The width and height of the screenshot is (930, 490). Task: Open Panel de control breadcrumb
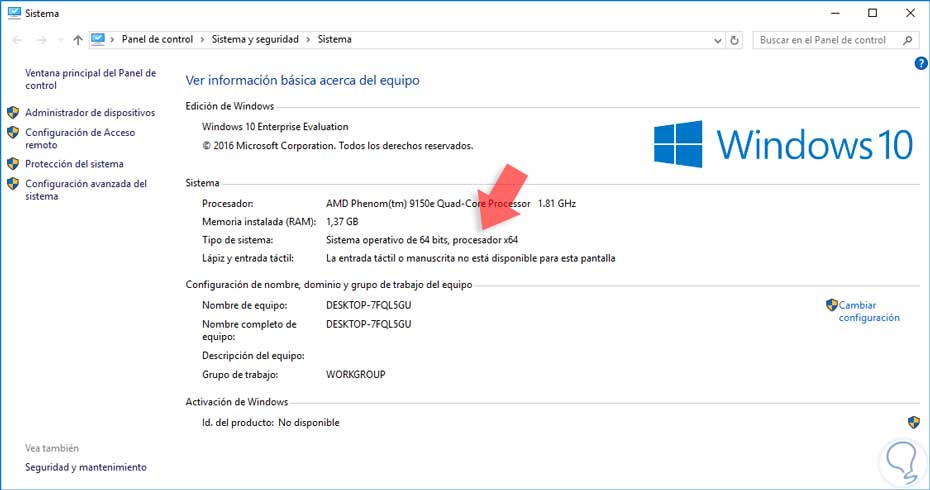pos(157,39)
